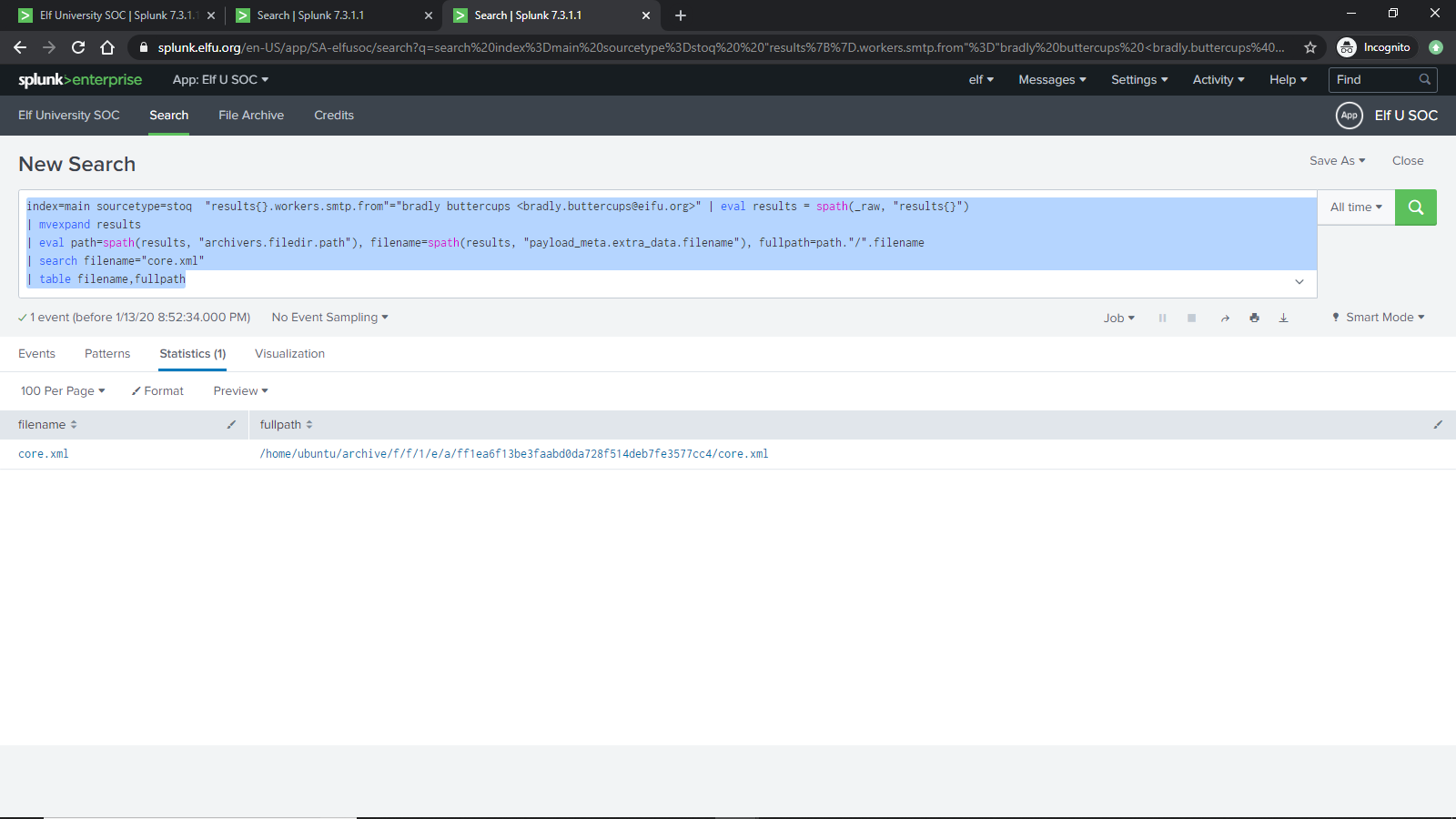This screenshot has width=1456, height=819.
Task: Open the App: Elf U SOC dropdown
Action: [x=220, y=80]
